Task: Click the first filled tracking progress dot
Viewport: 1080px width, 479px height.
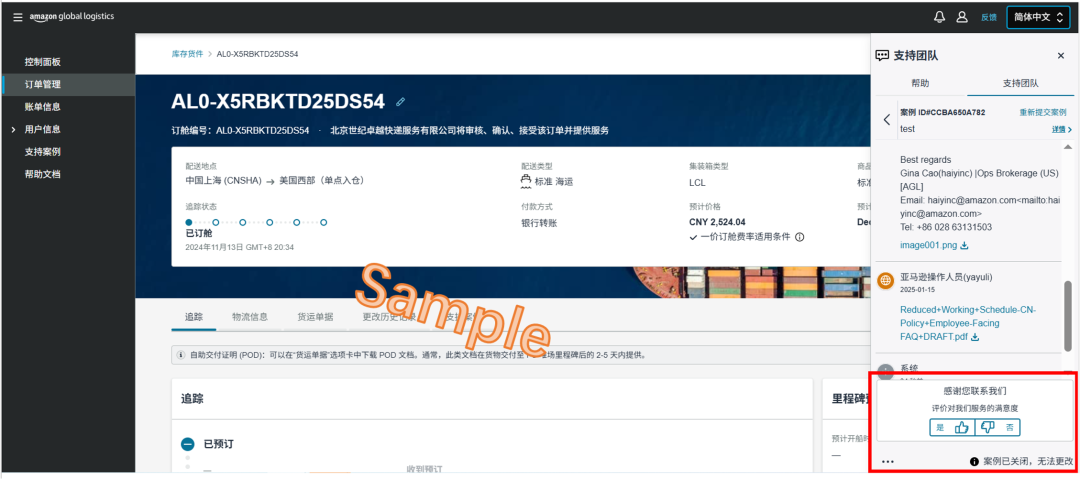Action: 189,223
